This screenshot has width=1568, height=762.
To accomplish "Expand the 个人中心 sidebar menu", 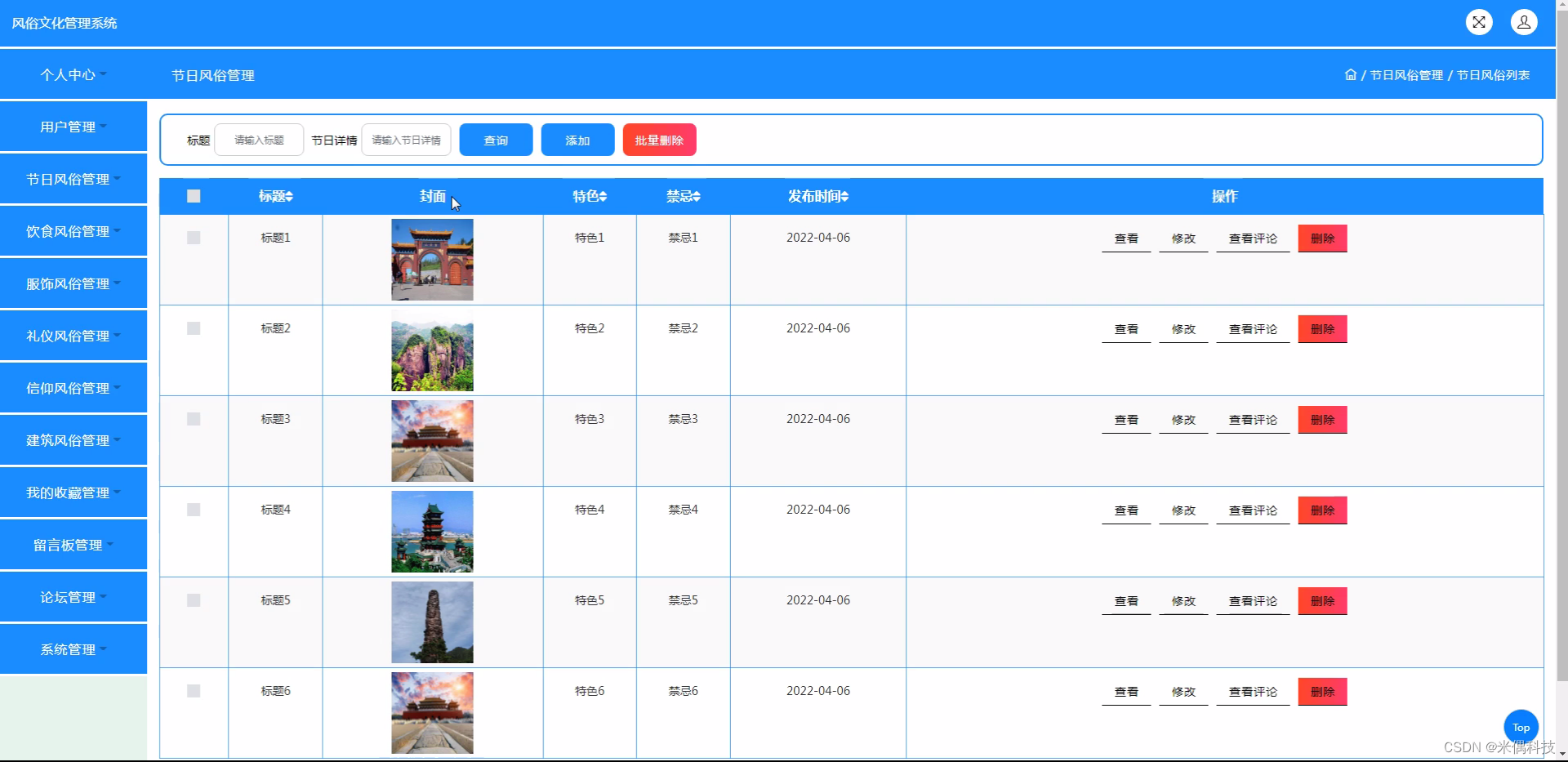I will pyautogui.click(x=73, y=74).
